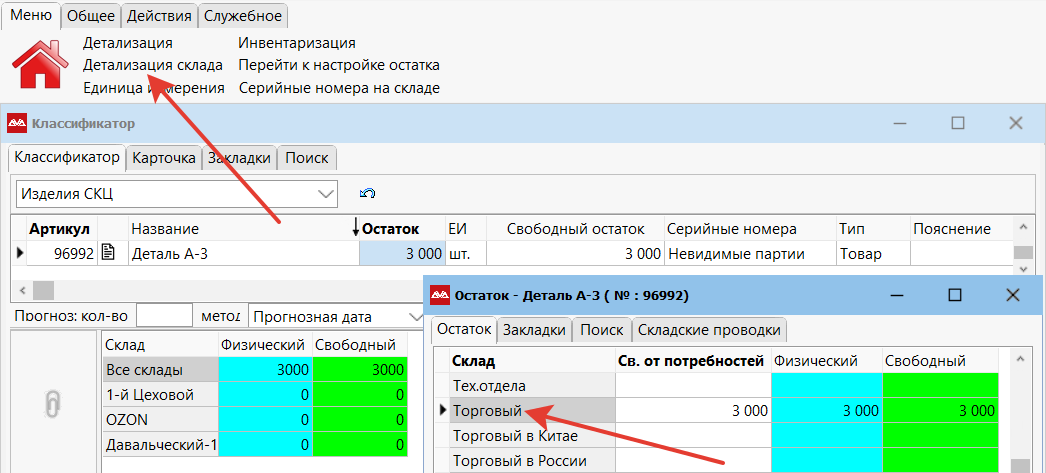
Task: Switch to the Складские проводки tab
Action: 709,329
